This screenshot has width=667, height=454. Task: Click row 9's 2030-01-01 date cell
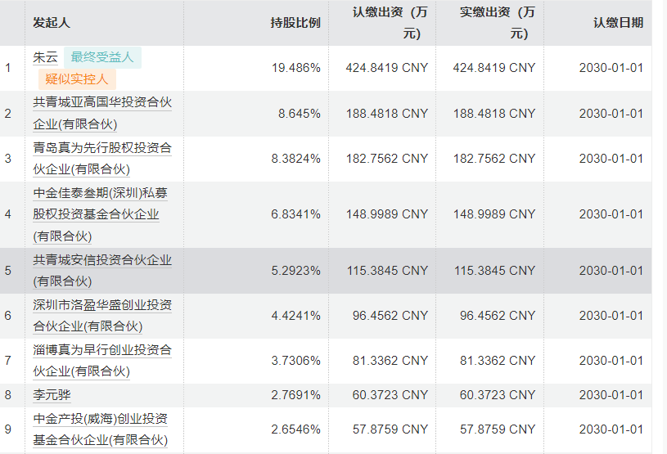[x=611, y=429]
